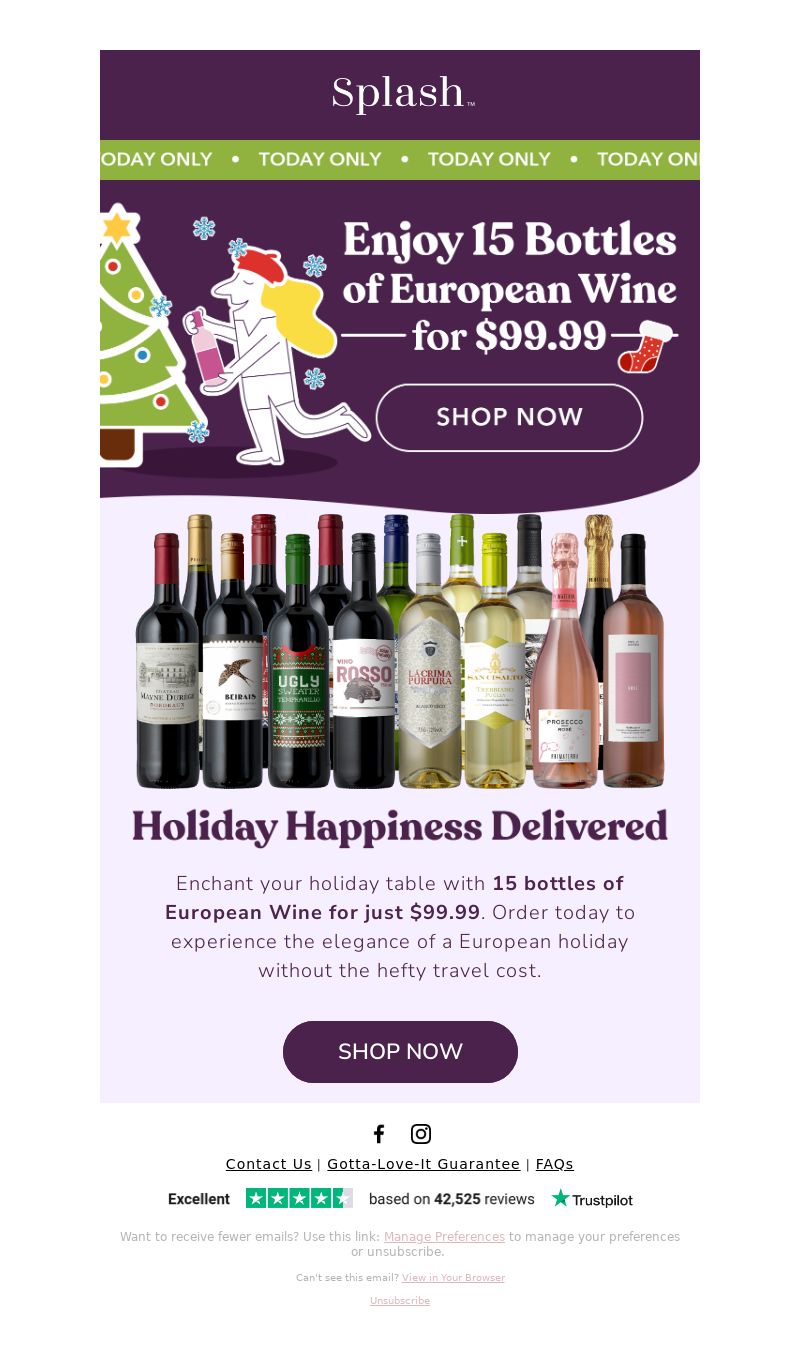Click the purple SHOP NOW button
Viewport: 800px width, 1355px height.
(400, 1052)
